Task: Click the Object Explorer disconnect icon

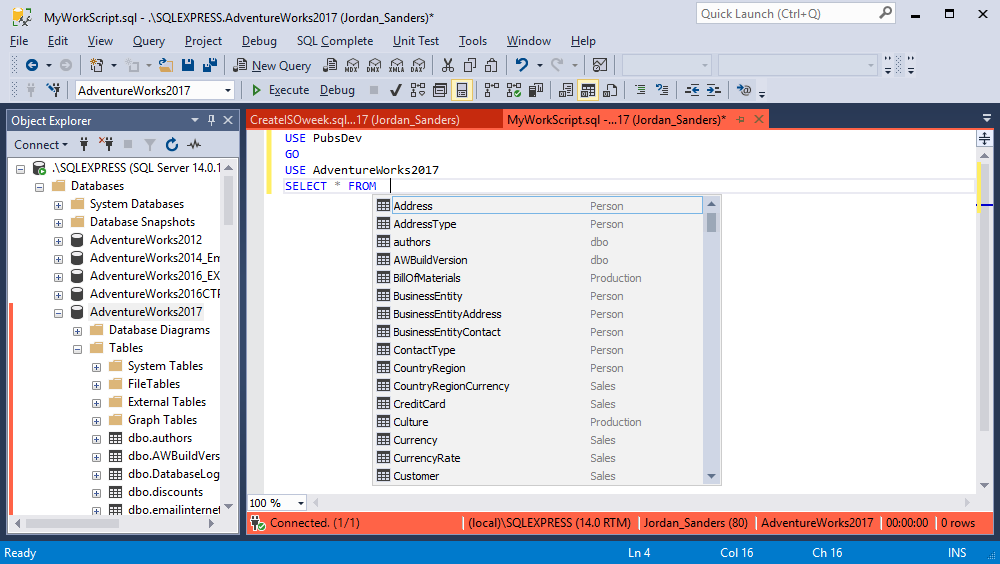Action: 106,144
